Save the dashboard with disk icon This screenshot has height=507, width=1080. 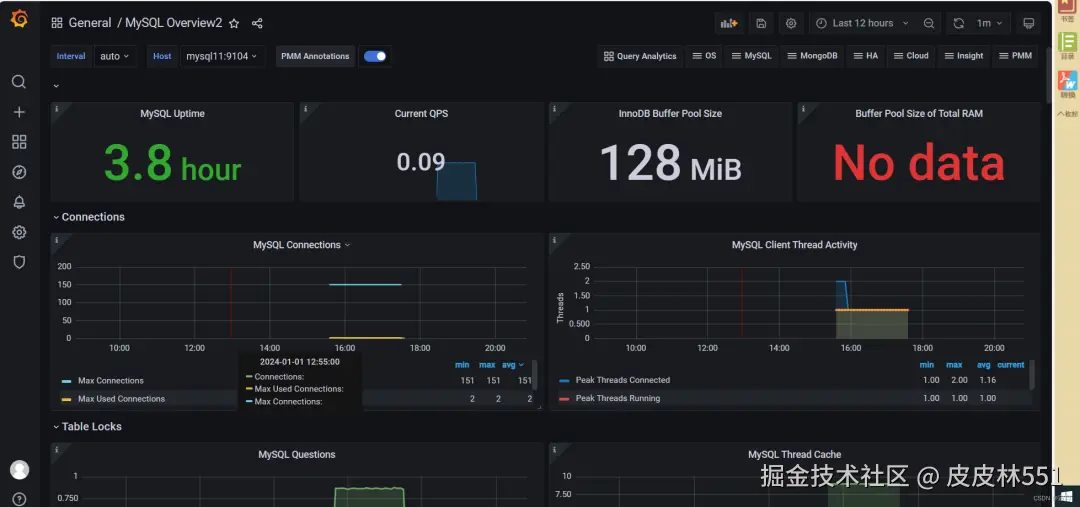point(761,23)
